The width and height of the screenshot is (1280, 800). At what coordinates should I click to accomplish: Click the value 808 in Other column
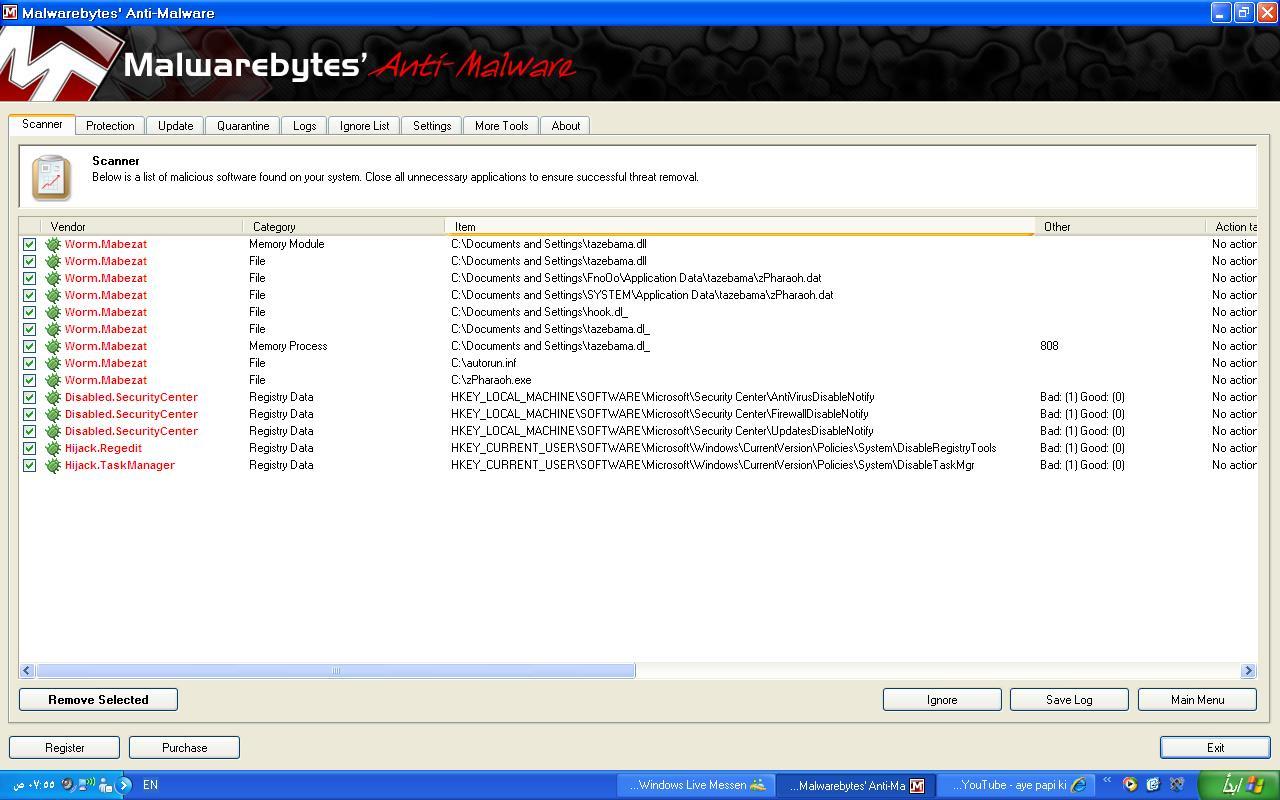[x=1049, y=346]
